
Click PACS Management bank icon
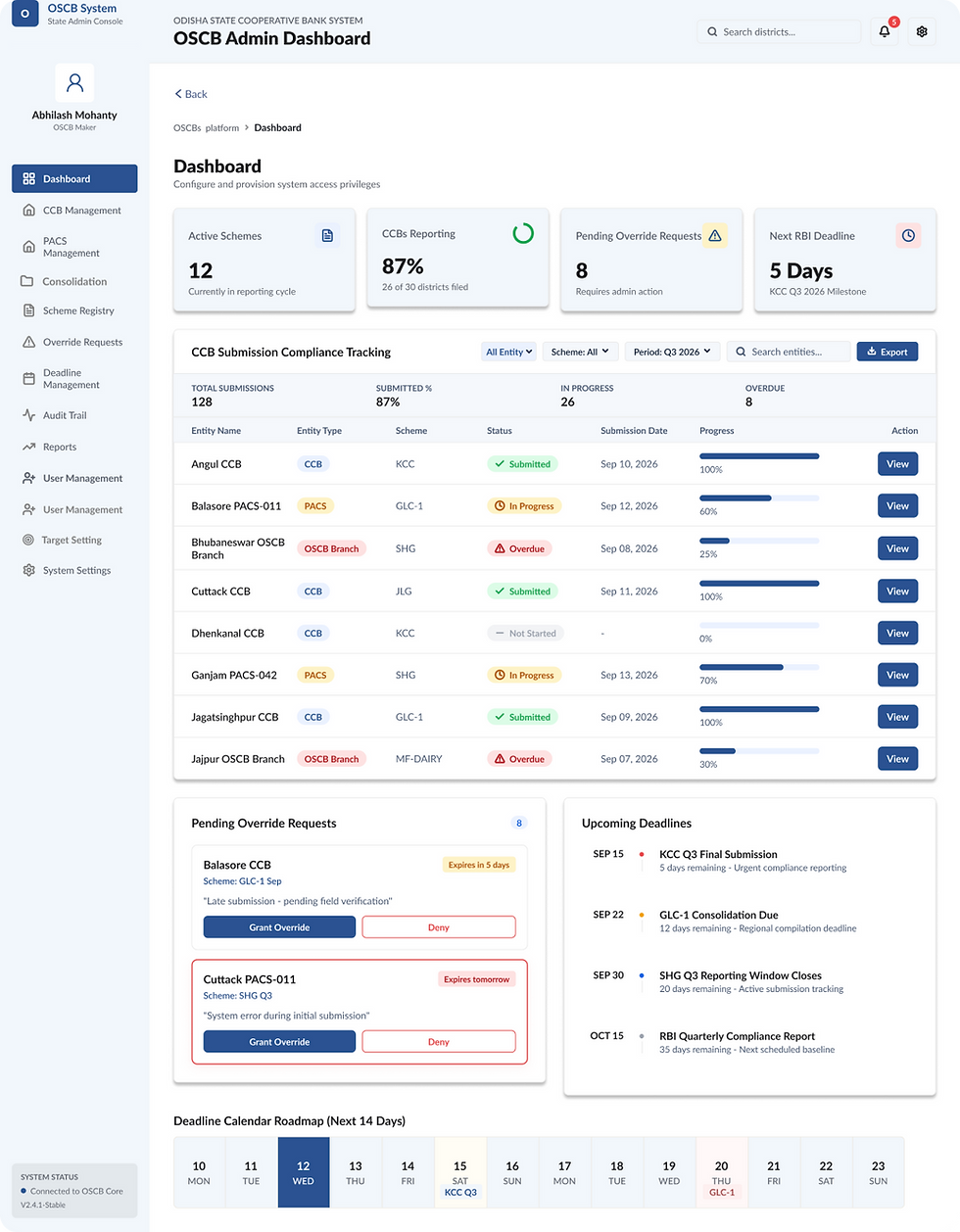(28, 247)
